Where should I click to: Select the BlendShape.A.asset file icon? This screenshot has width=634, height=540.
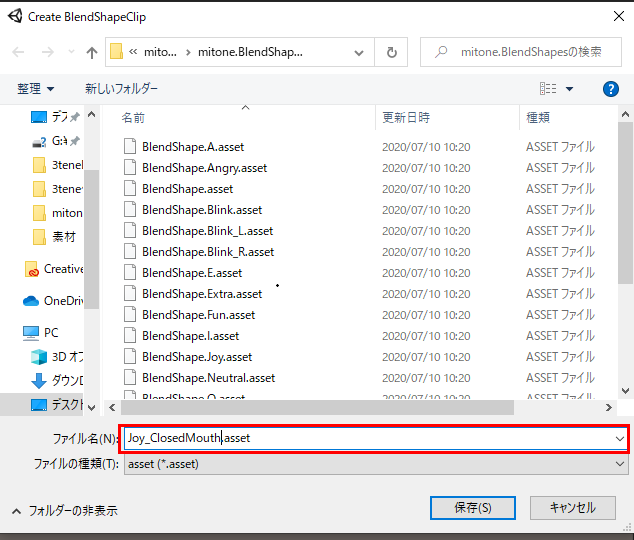130,146
